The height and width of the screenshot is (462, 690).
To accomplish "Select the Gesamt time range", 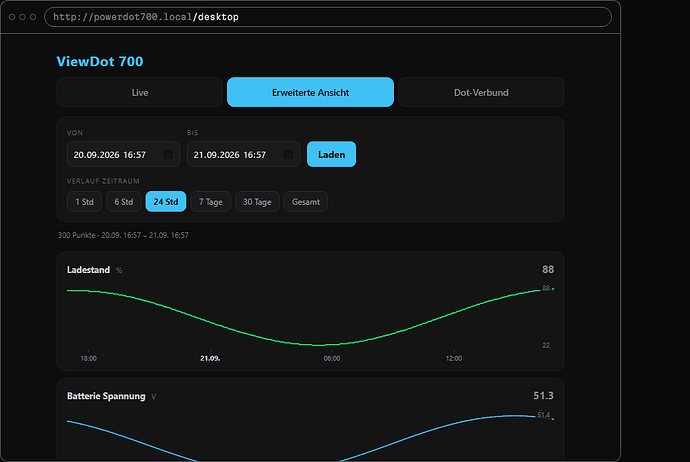I will coord(306,202).
